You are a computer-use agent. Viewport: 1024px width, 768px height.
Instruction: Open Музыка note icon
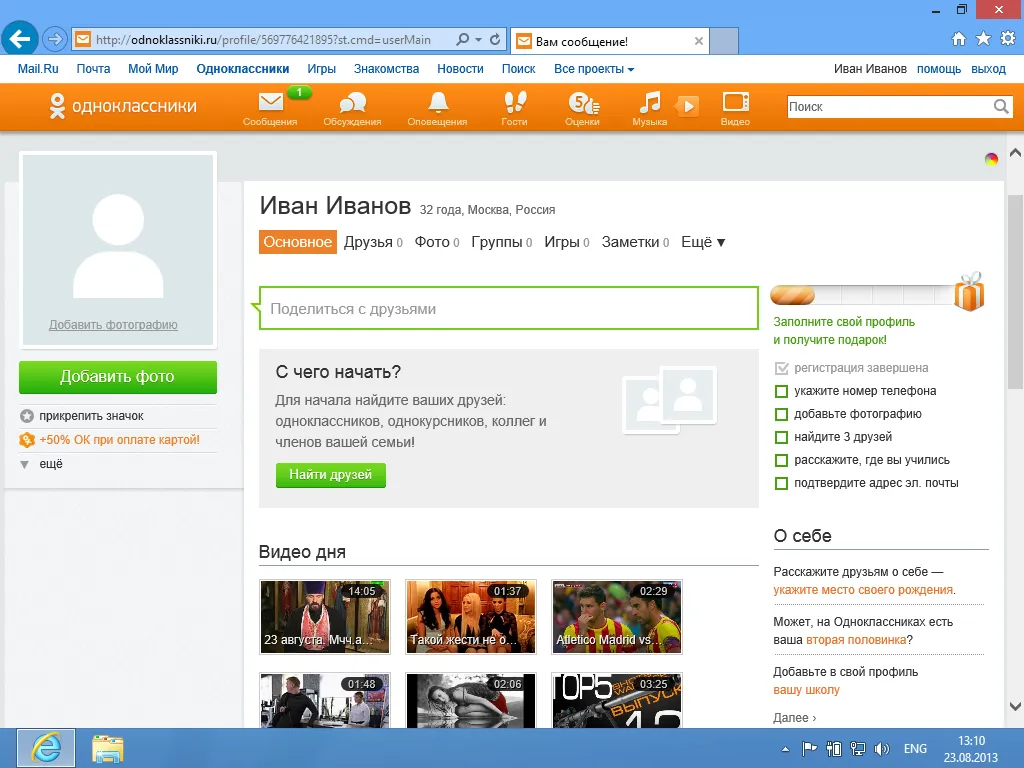pyautogui.click(x=650, y=103)
